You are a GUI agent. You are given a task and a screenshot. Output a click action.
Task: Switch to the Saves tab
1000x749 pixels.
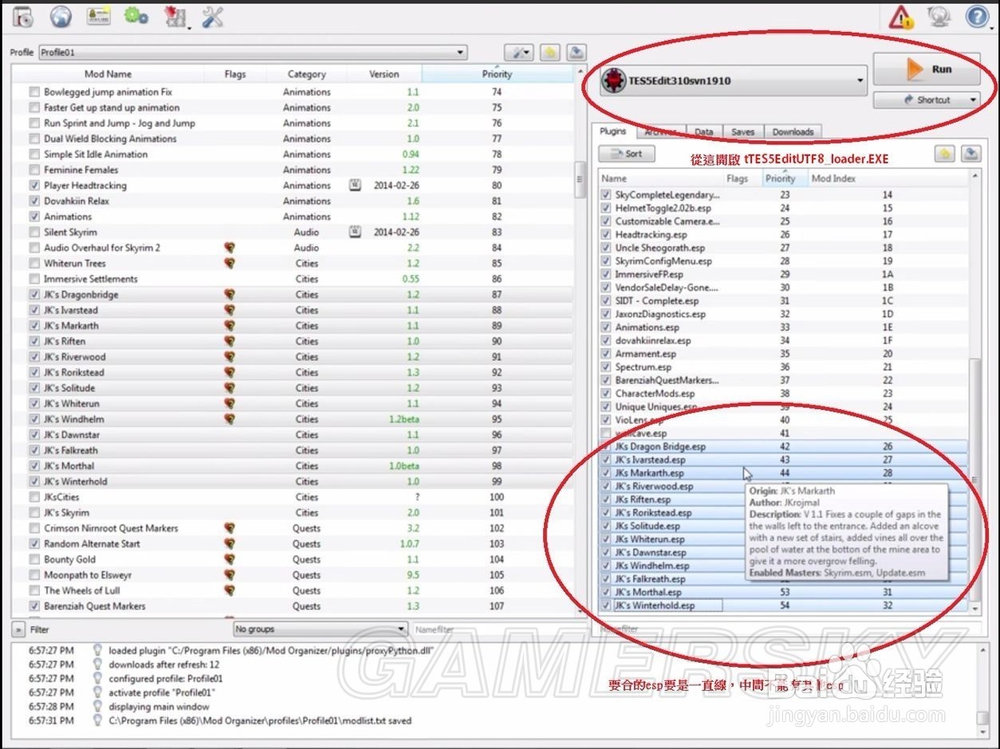(742, 132)
